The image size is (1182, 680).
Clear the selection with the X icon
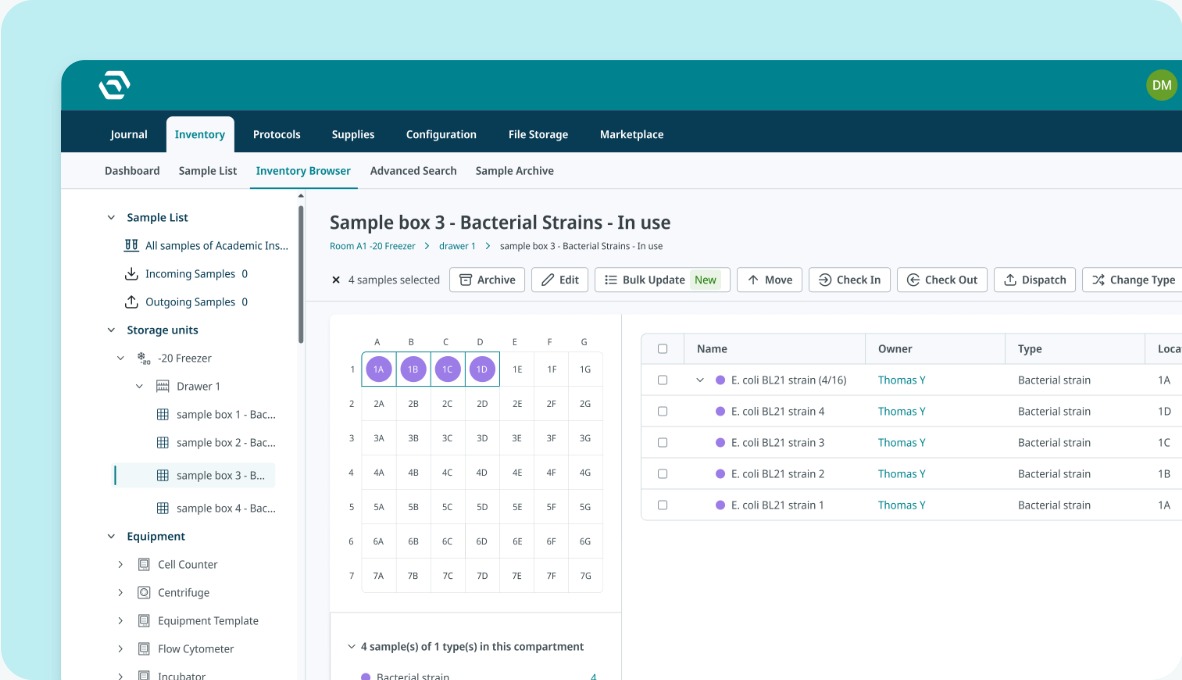click(x=336, y=280)
